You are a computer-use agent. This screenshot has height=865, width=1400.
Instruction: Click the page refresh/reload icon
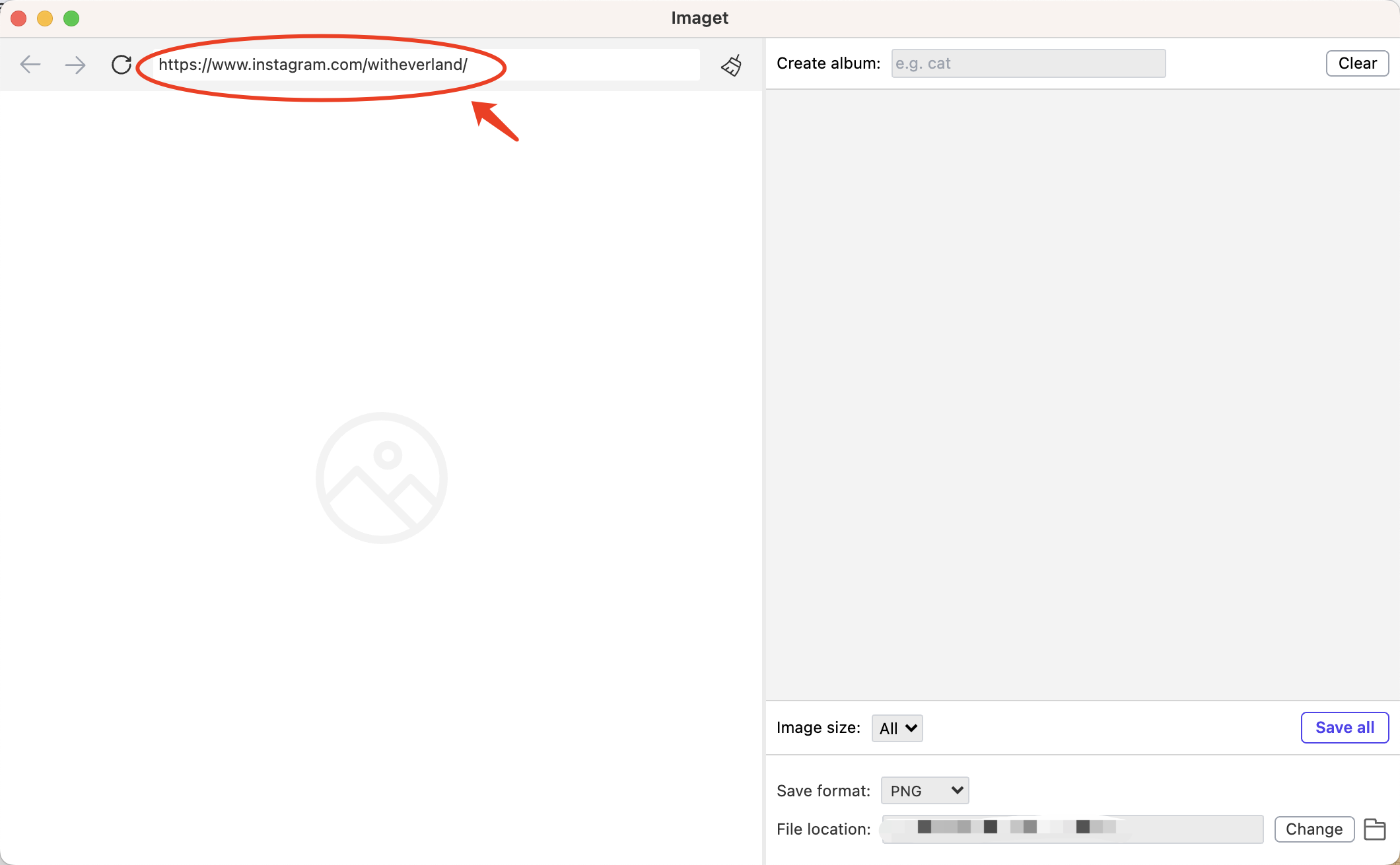click(121, 64)
